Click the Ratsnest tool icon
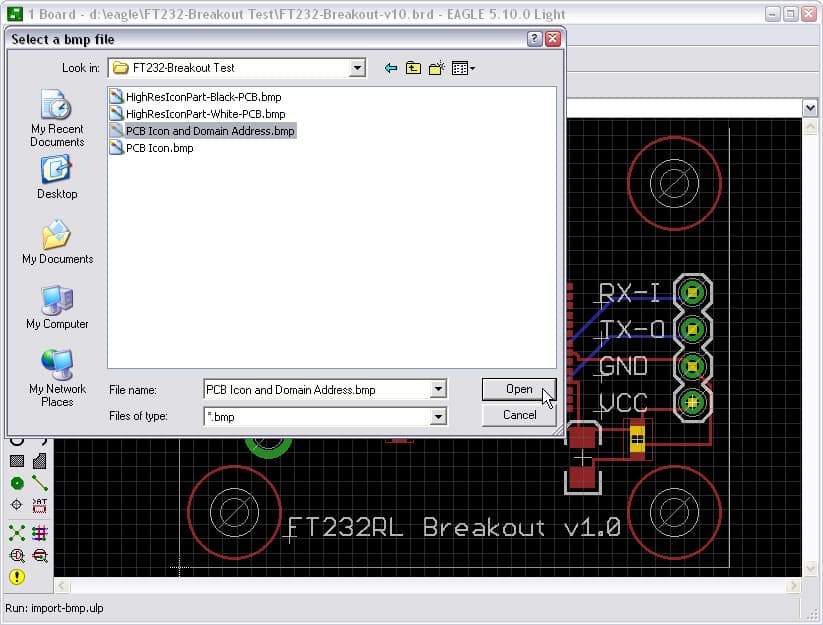 click(x=17, y=531)
